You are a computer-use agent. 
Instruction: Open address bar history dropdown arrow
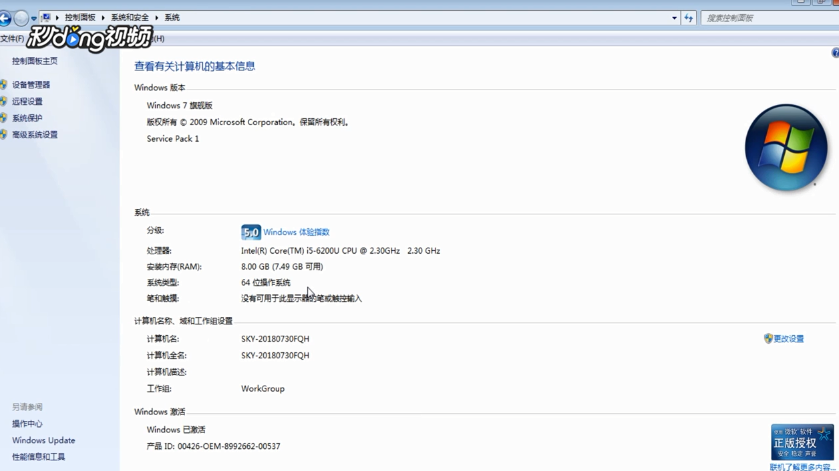pos(674,18)
